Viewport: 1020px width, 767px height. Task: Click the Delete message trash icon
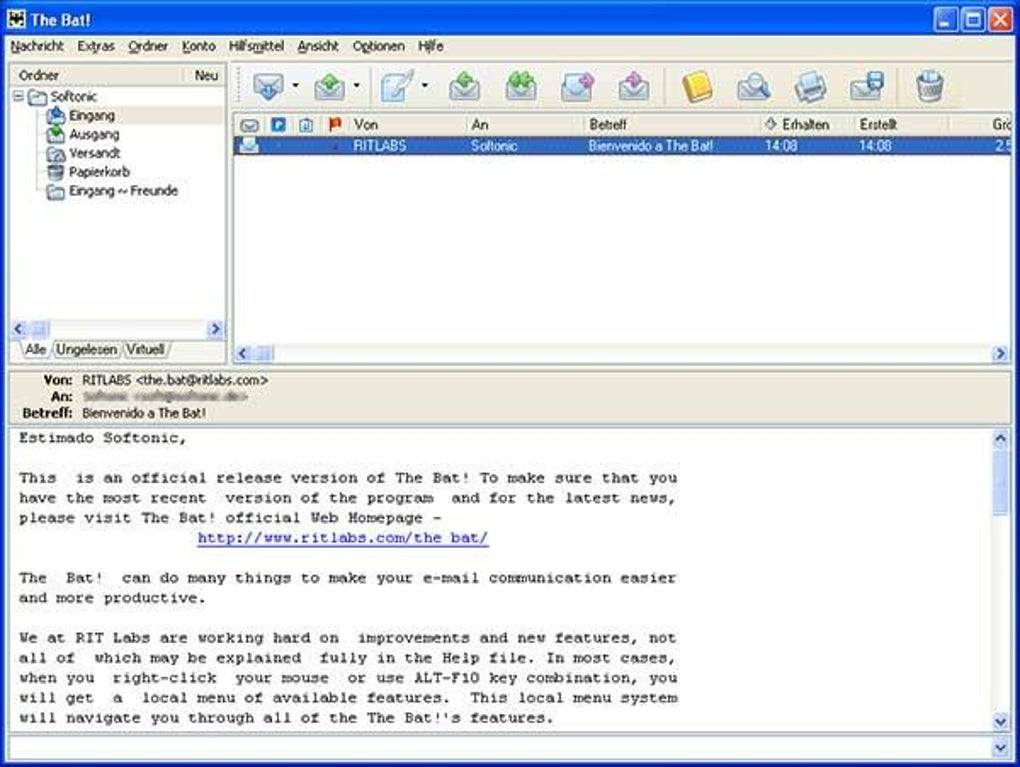coord(930,87)
